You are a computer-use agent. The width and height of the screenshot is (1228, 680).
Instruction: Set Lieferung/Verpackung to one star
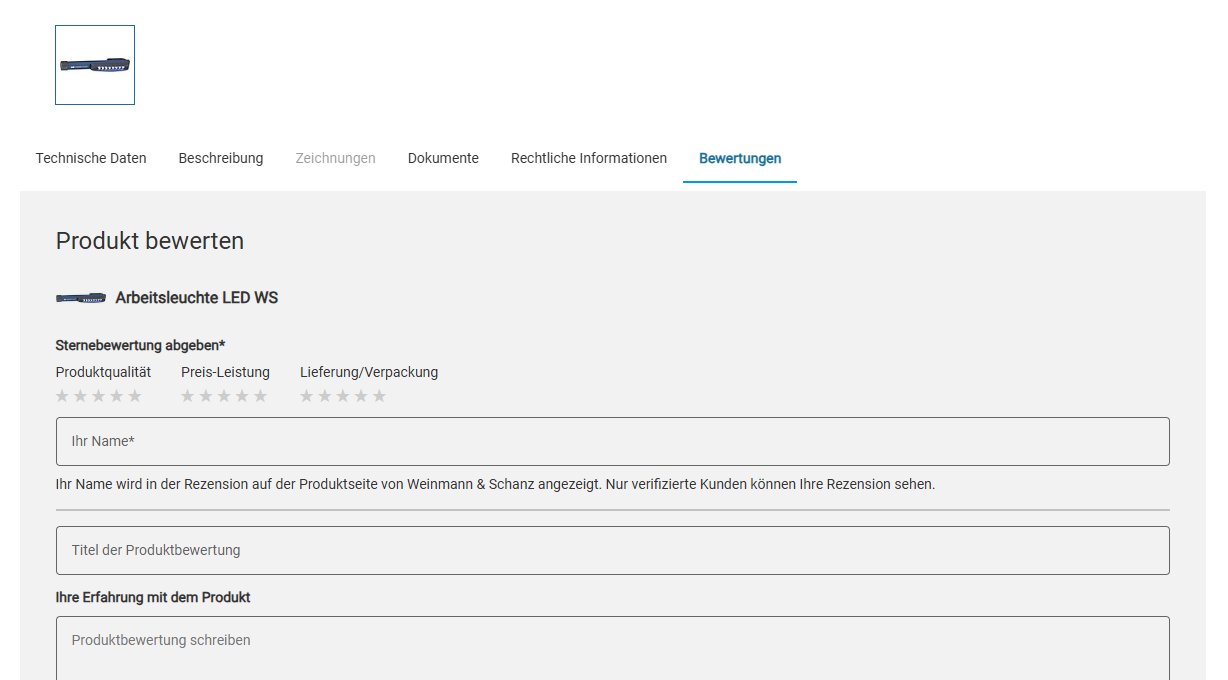[307, 396]
